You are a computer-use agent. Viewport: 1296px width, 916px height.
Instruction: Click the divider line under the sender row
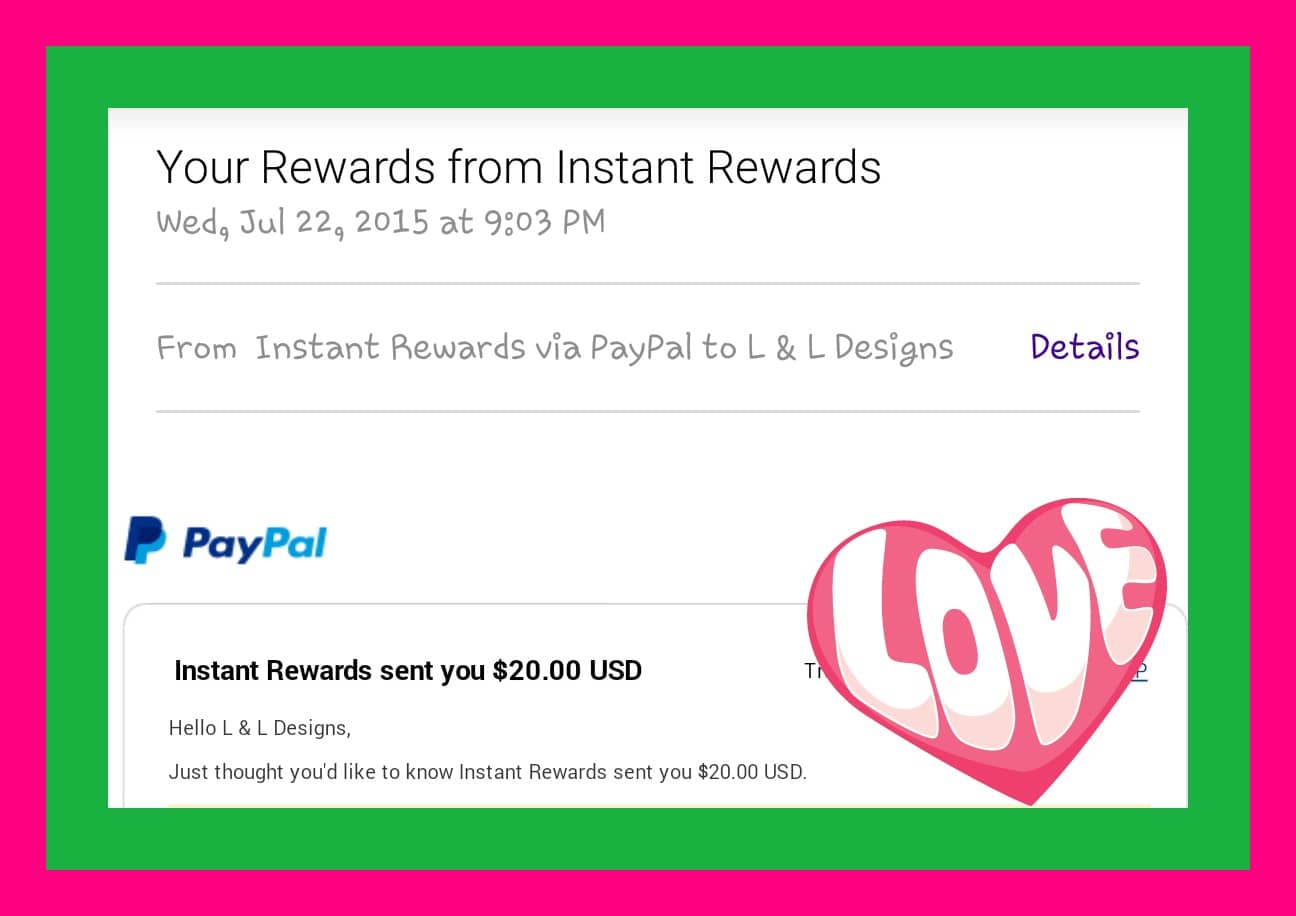tap(648, 411)
